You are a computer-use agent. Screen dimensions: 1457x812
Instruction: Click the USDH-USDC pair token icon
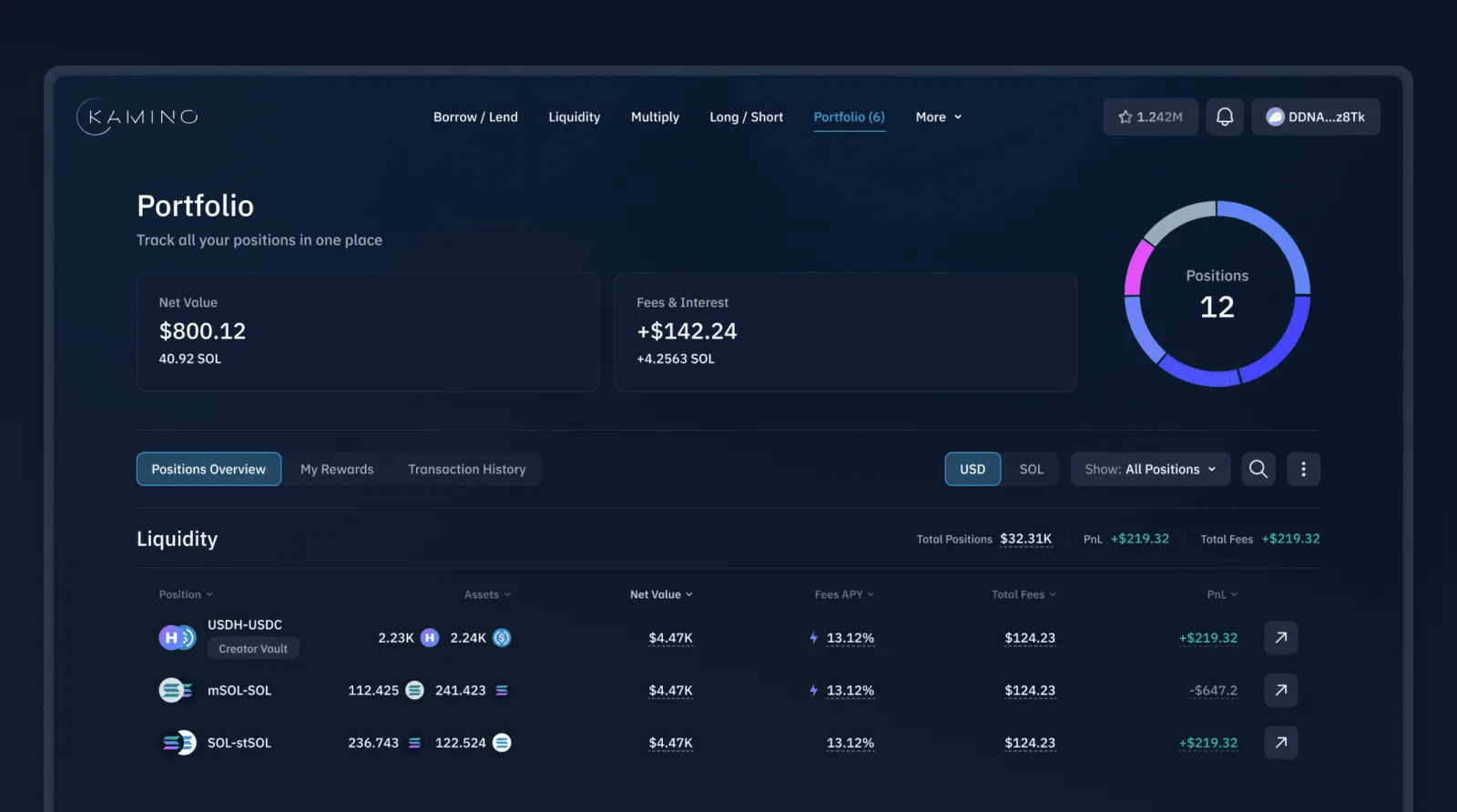pyautogui.click(x=177, y=637)
